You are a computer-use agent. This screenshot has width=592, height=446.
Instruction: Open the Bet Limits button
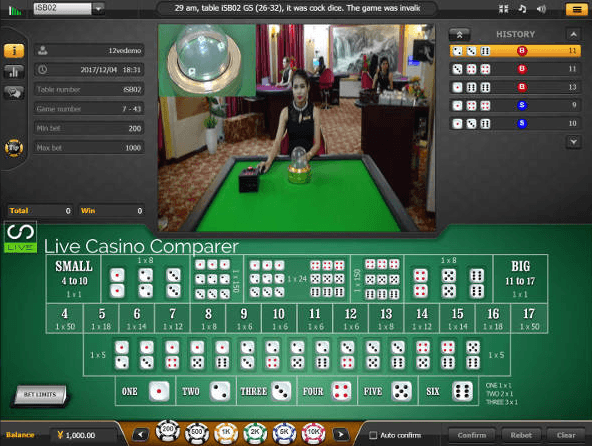(40, 394)
